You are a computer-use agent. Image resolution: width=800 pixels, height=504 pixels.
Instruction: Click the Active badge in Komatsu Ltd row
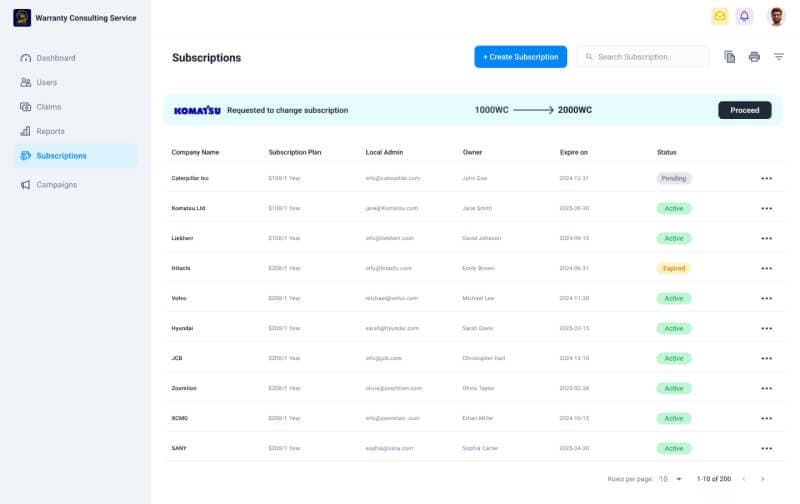(674, 209)
